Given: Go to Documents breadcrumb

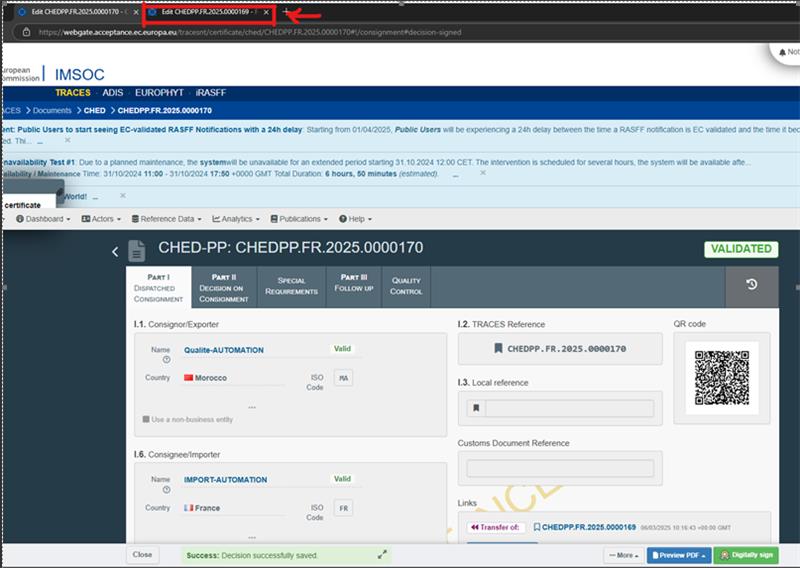Looking at the screenshot, I should [52, 110].
